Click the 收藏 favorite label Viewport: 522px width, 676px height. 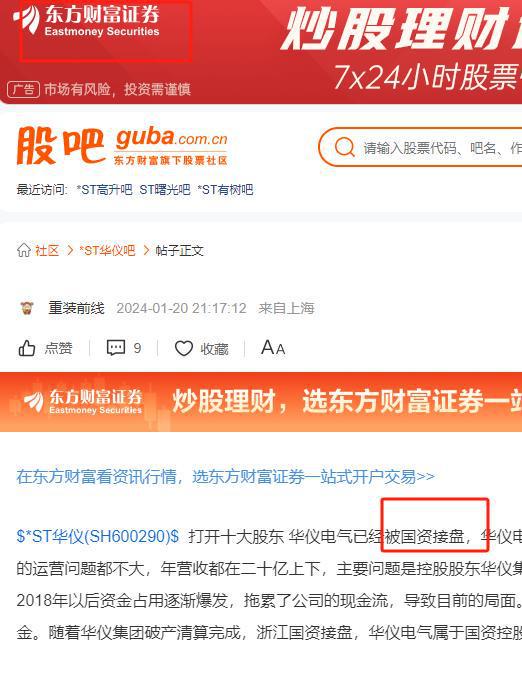(x=214, y=348)
